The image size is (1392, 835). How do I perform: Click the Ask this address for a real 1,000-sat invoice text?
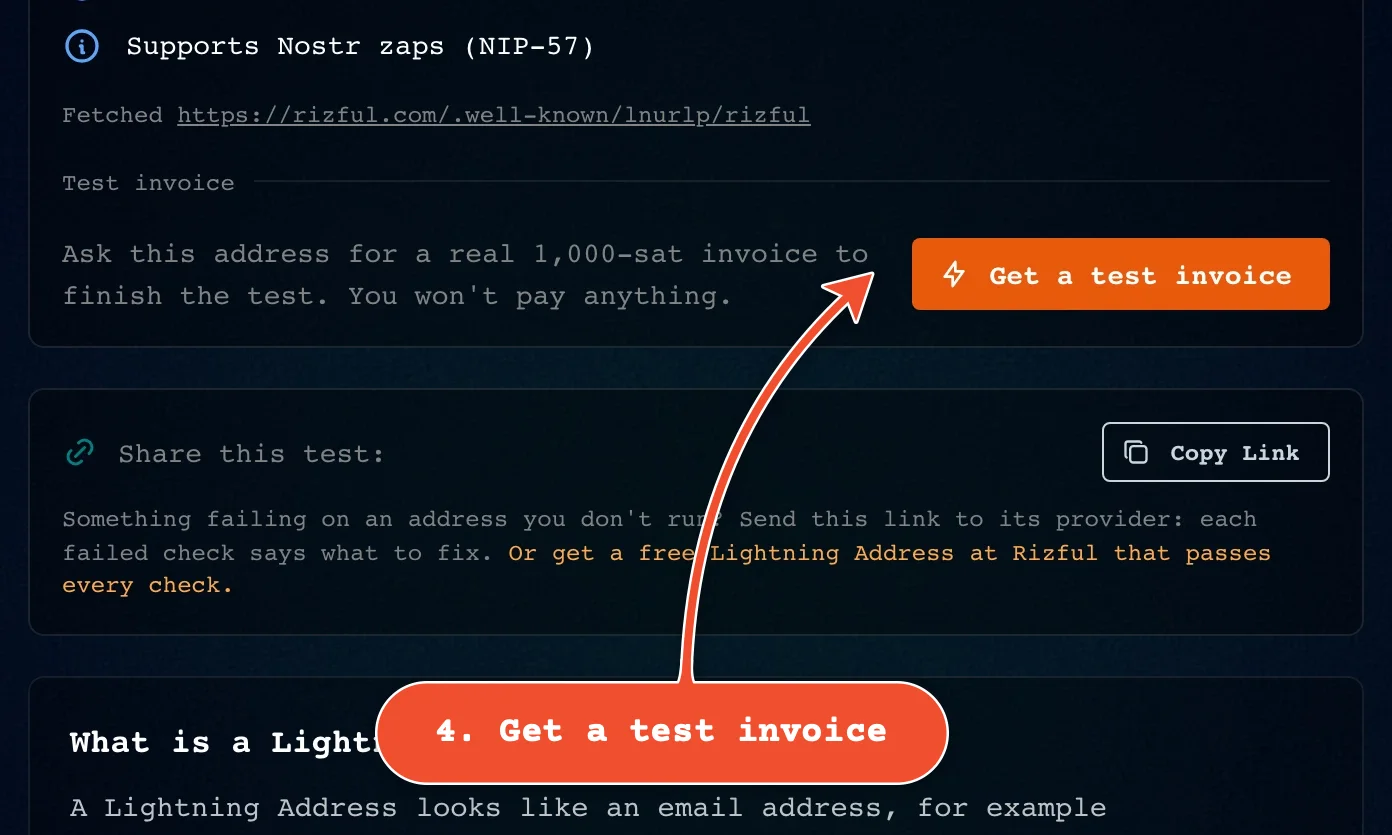pyautogui.click(x=465, y=275)
